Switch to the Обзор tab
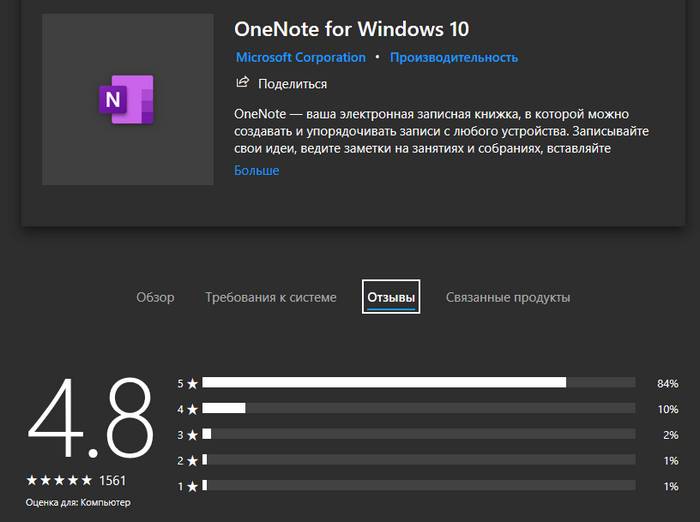 [x=155, y=297]
